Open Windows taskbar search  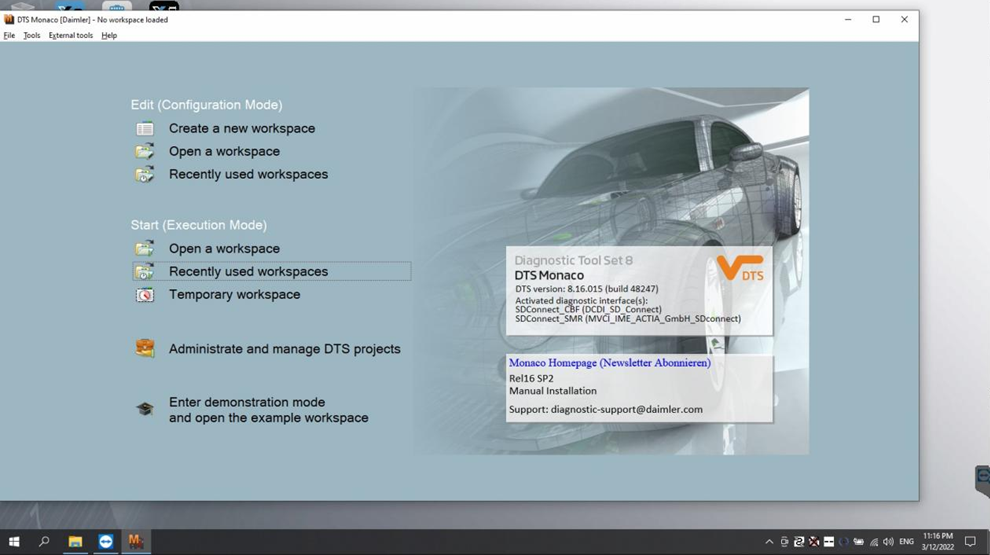pyautogui.click(x=44, y=542)
